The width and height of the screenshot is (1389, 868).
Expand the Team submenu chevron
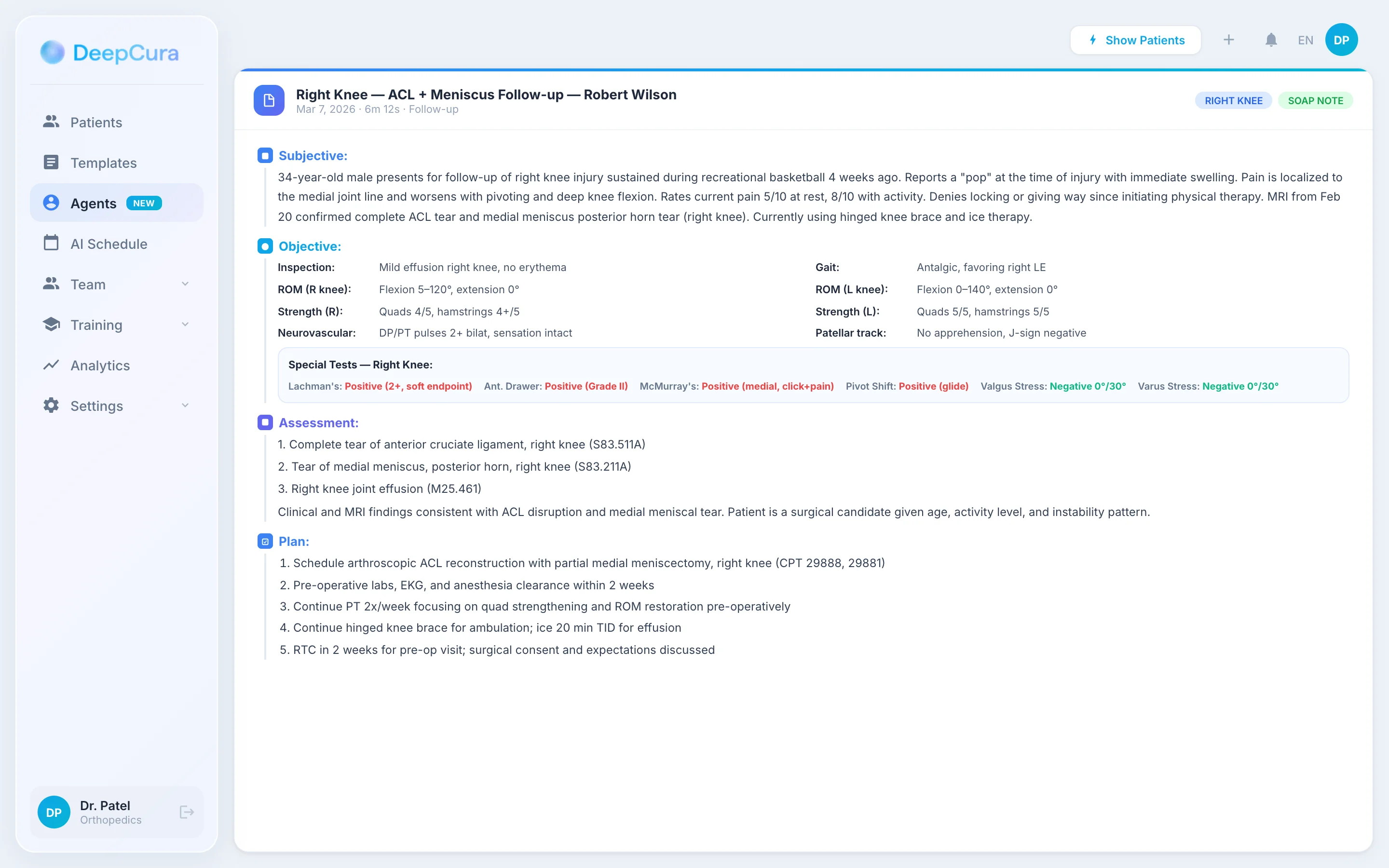185,284
